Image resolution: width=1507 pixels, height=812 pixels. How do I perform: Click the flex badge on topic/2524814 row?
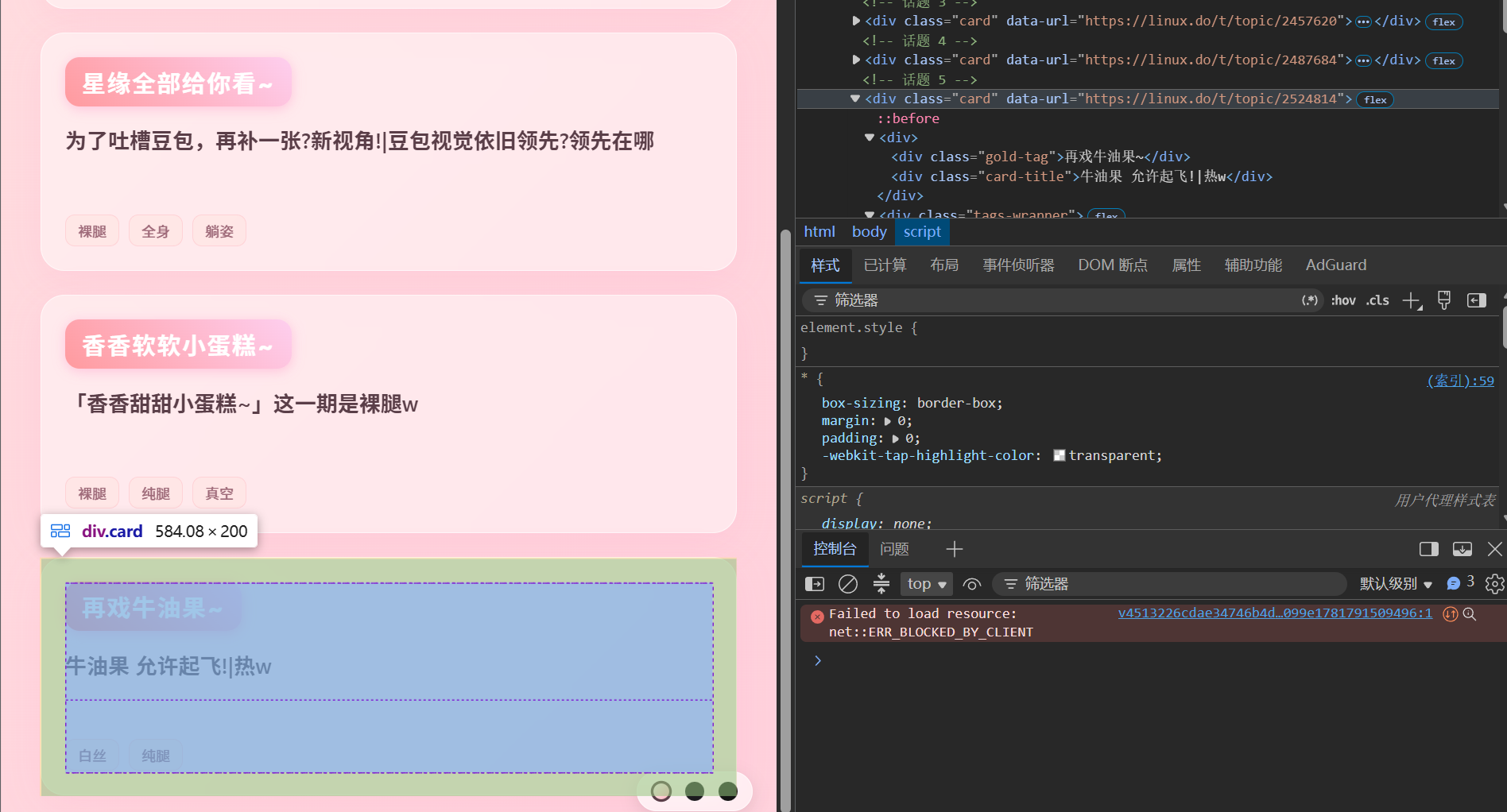tap(1375, 99)
